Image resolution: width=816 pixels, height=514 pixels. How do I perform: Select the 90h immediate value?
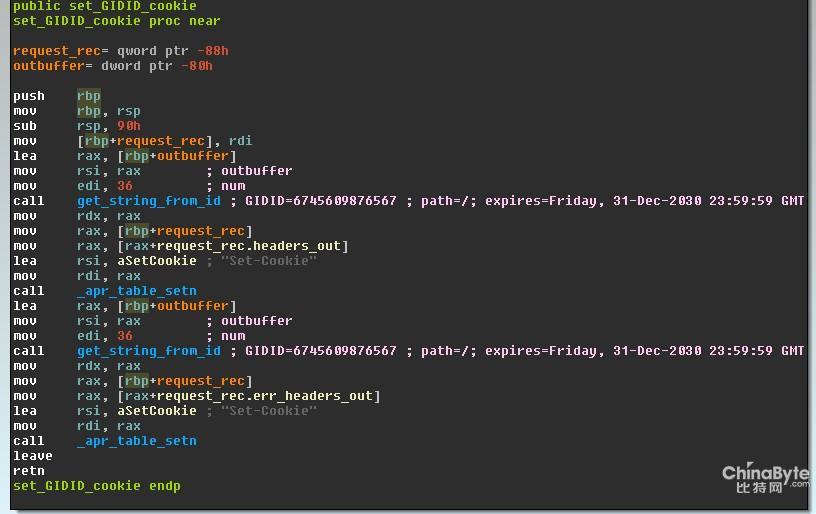point(129,126)
